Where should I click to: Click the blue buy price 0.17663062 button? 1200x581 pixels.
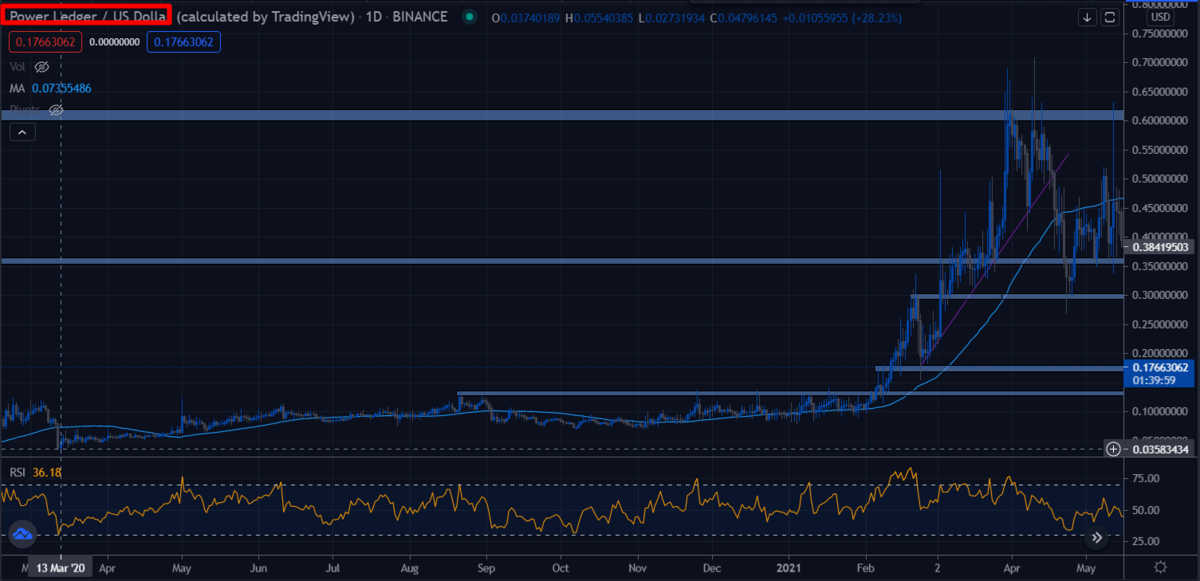coord(183,41)
